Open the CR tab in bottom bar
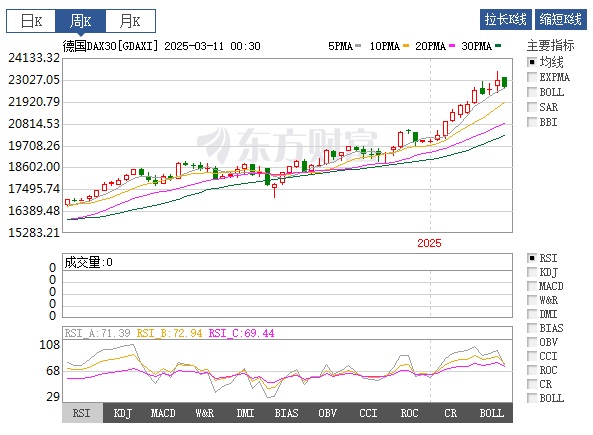This screenshot has width=593, height=435. point(450,413)
